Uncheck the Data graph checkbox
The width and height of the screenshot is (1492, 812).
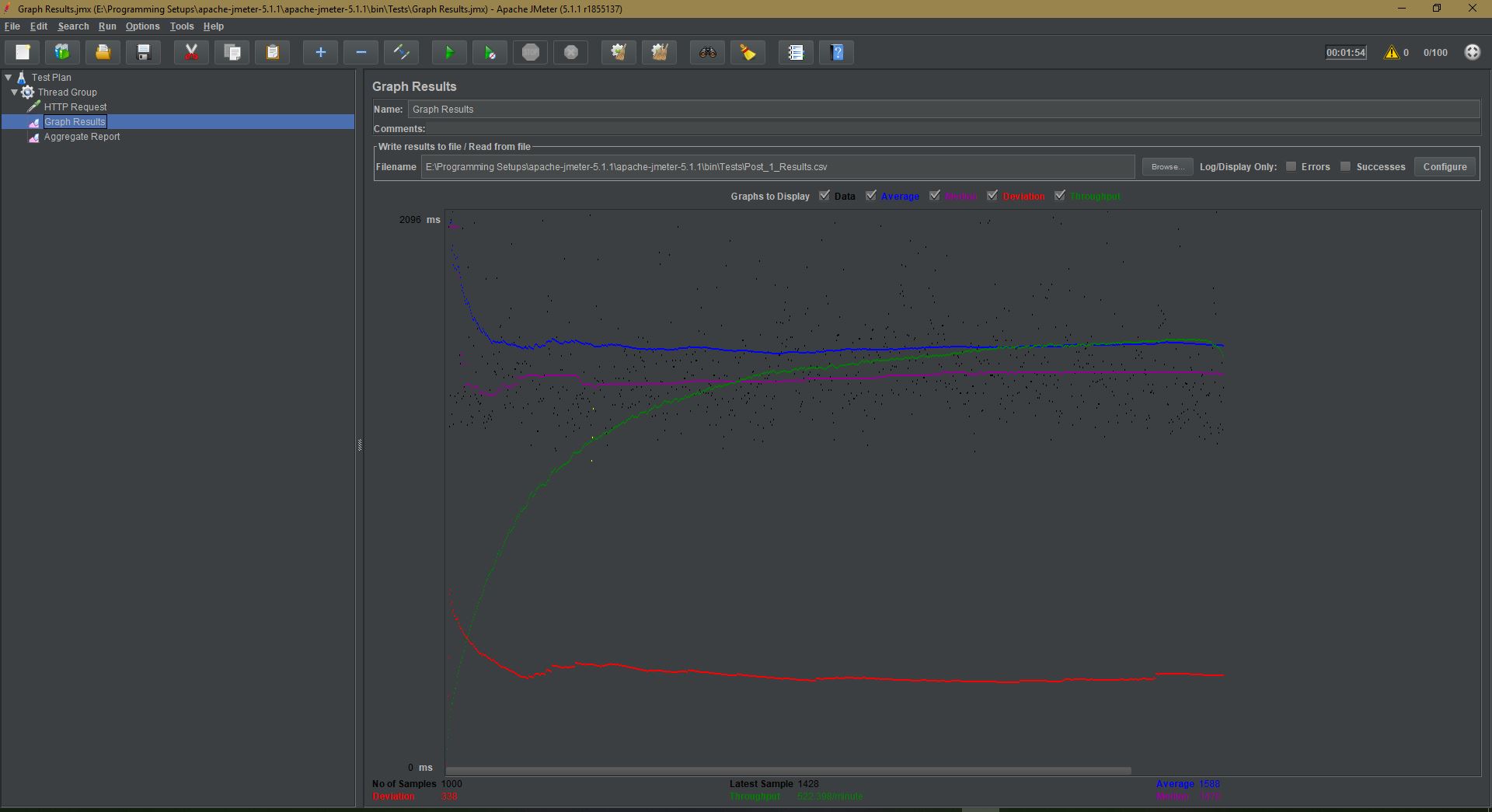pyautogui.click(x=824, y=196)
